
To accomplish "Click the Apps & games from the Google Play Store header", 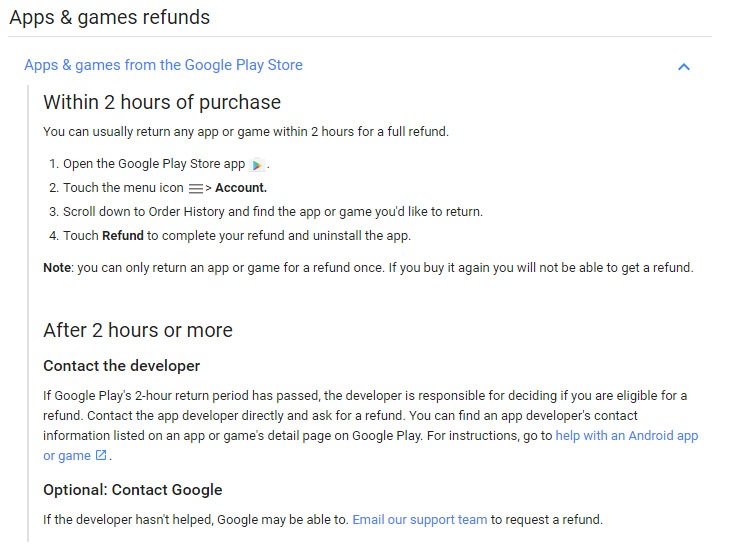I will coord(163,65).
